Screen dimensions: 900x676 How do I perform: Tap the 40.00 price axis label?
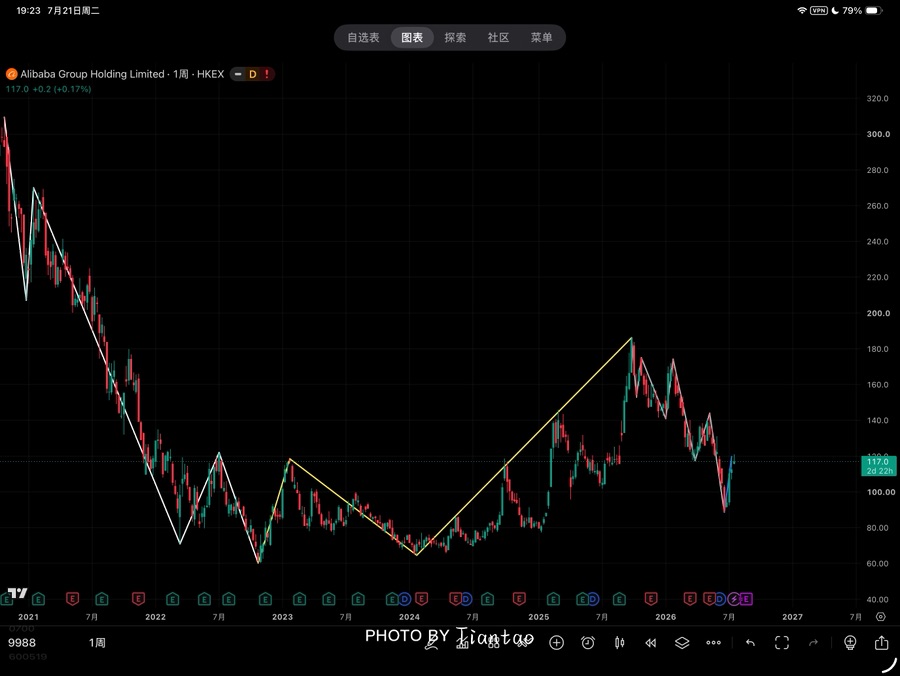pos(878,600)
